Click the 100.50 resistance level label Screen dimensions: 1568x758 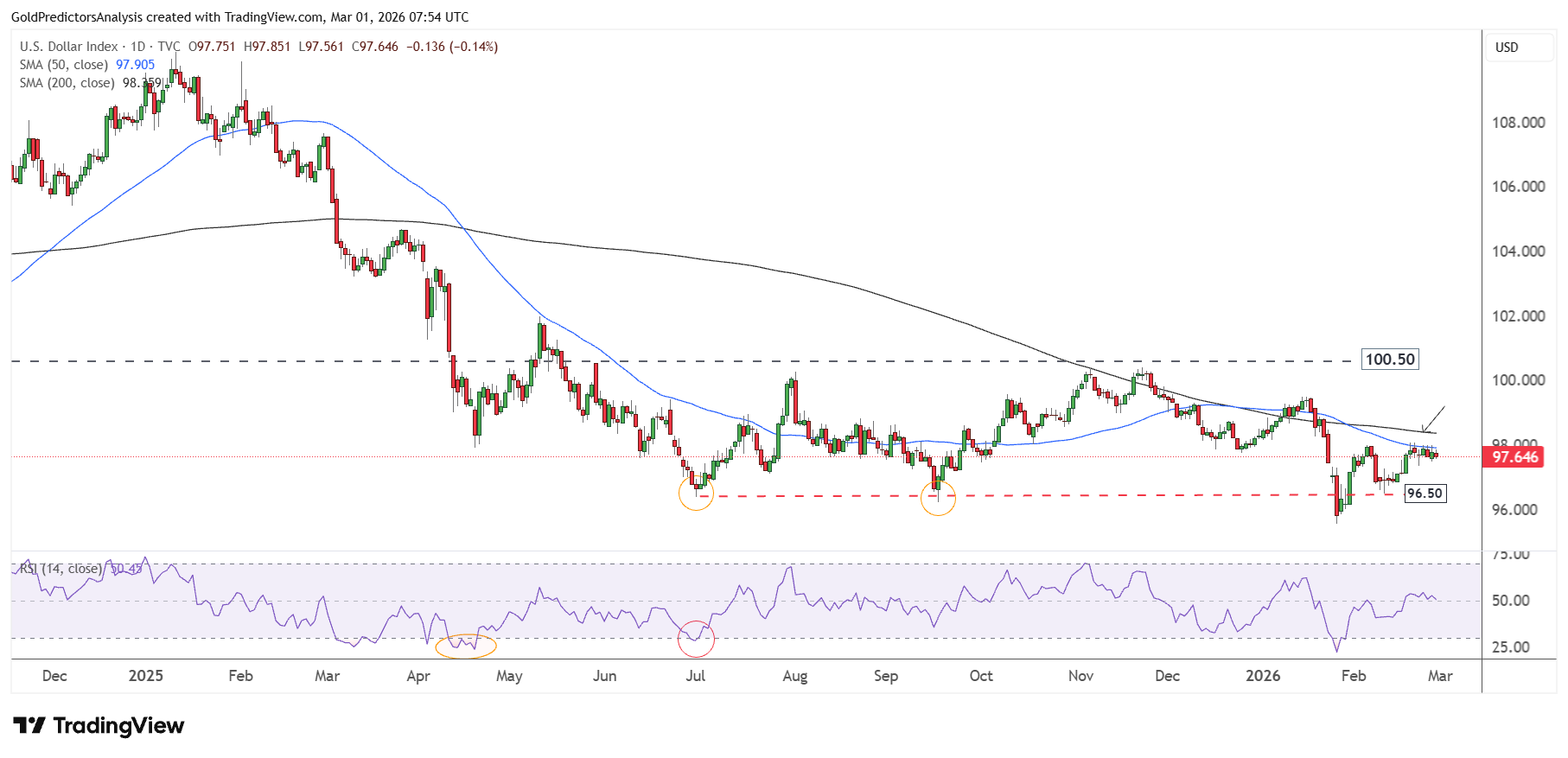(1390, 360)
